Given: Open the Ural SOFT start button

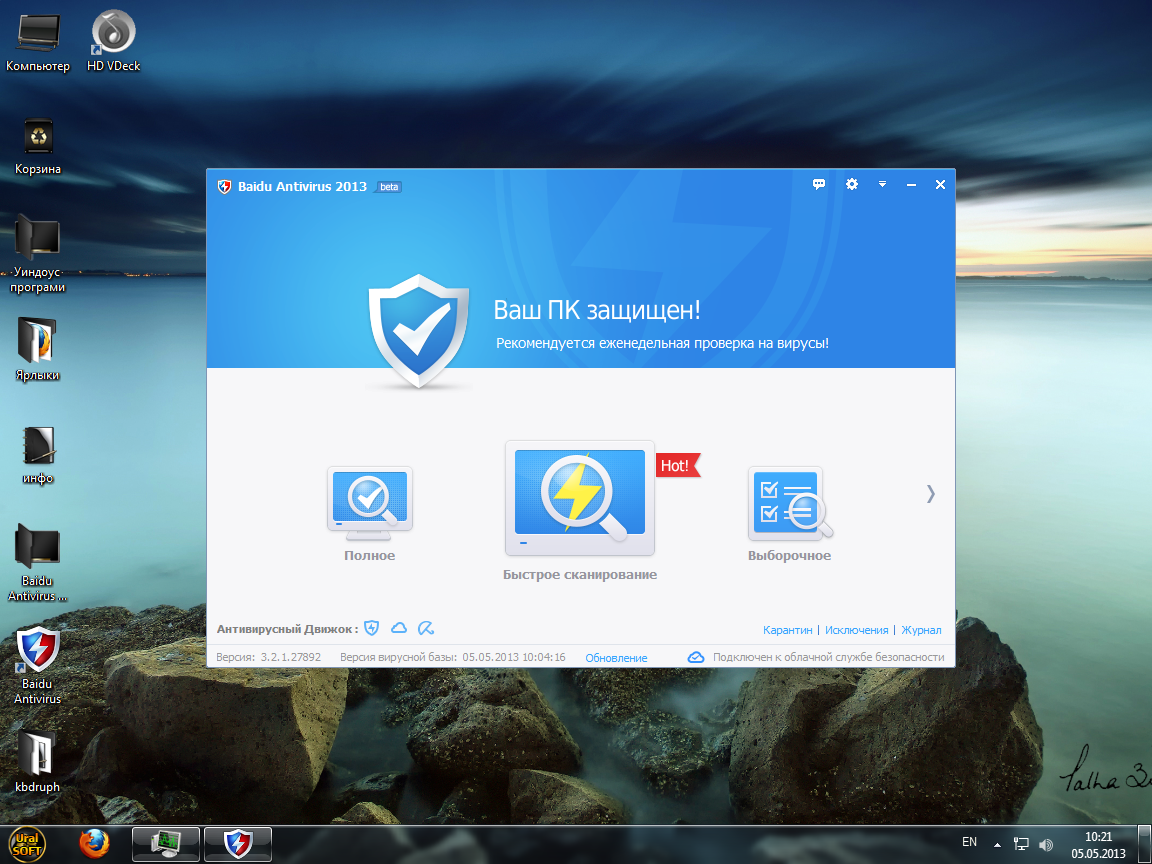Looking at the screenshot, I should (x=27, y=844).
